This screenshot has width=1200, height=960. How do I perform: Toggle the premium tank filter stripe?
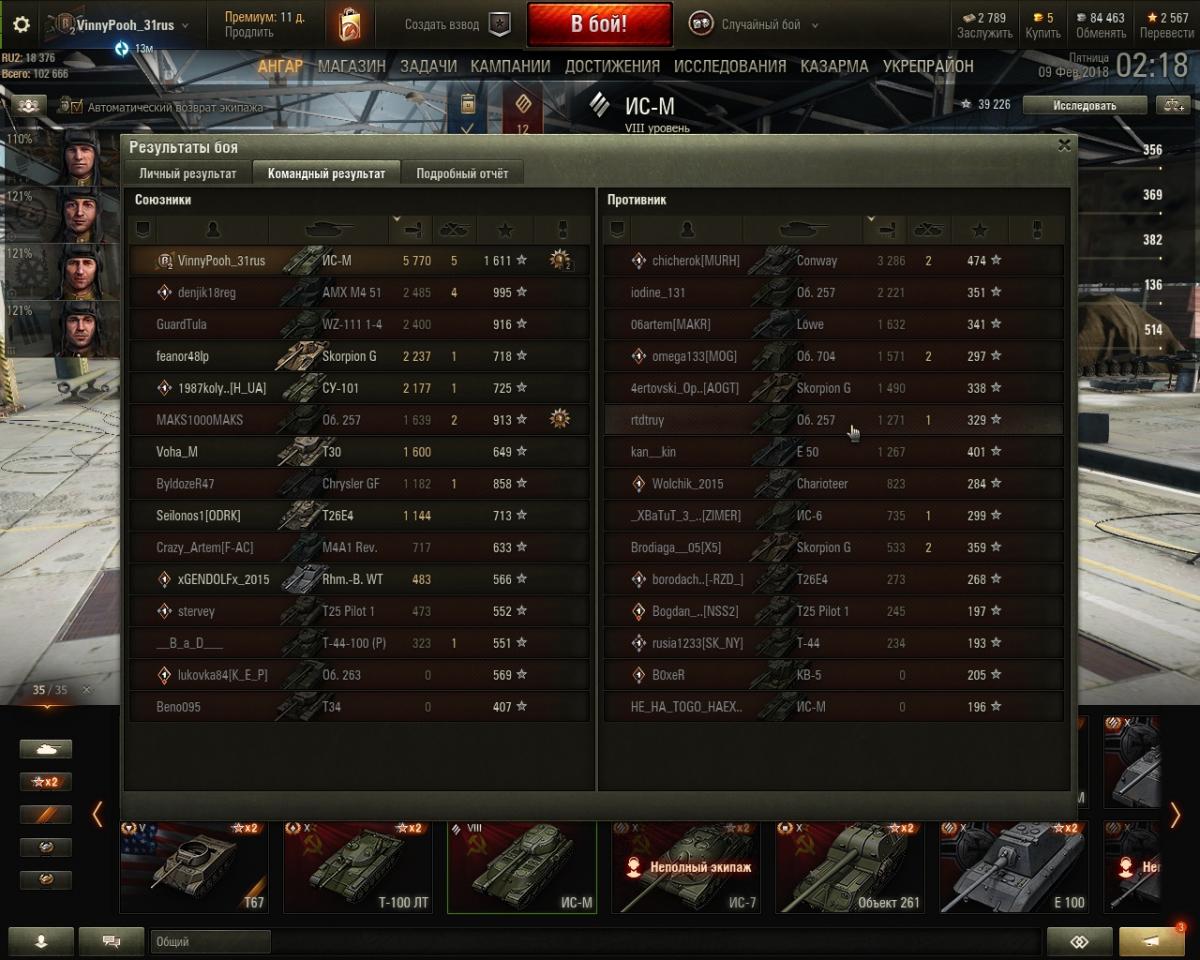click(46, 815)
